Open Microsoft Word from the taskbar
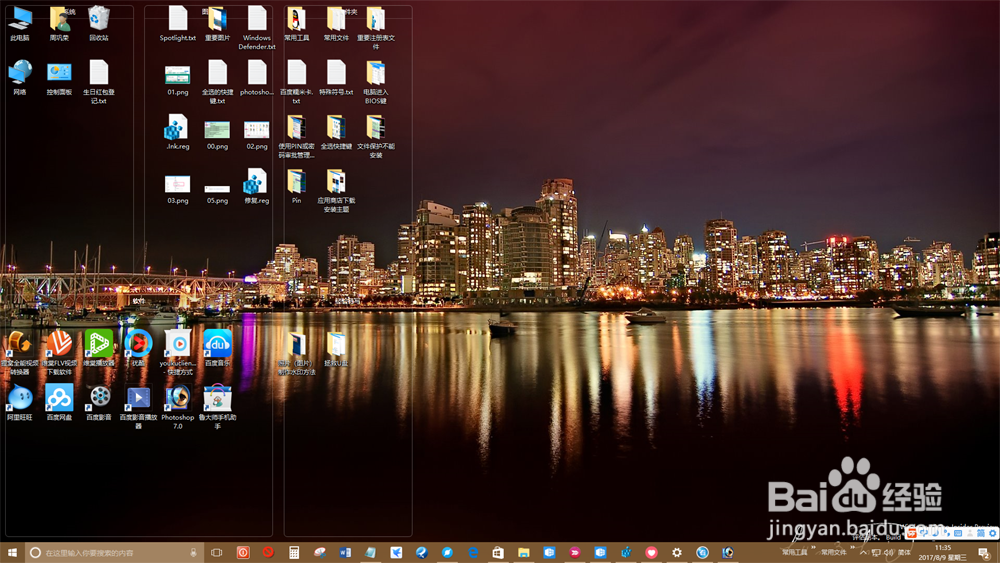Screen dimensions: 1000x563 pos(345,553)
